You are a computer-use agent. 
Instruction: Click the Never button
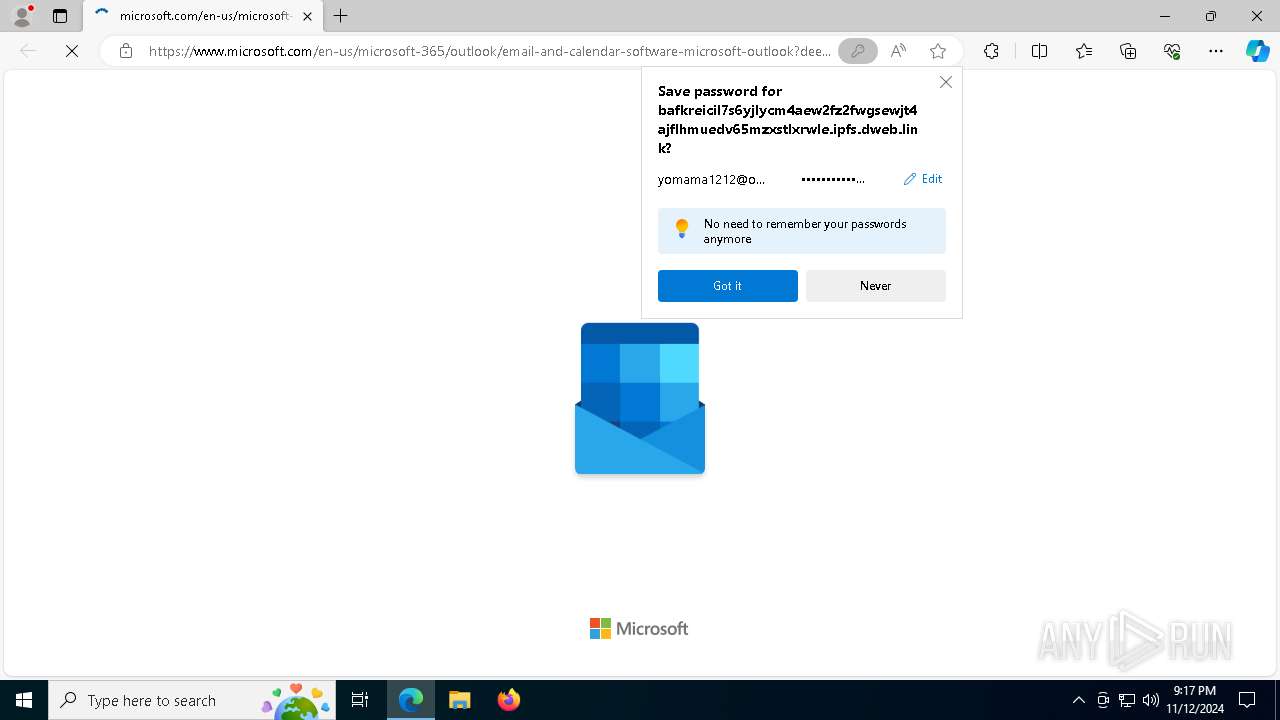(x=876, y=286)
